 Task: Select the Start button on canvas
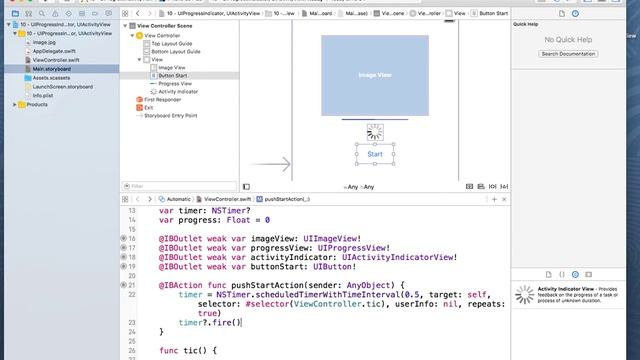[375, 154]
